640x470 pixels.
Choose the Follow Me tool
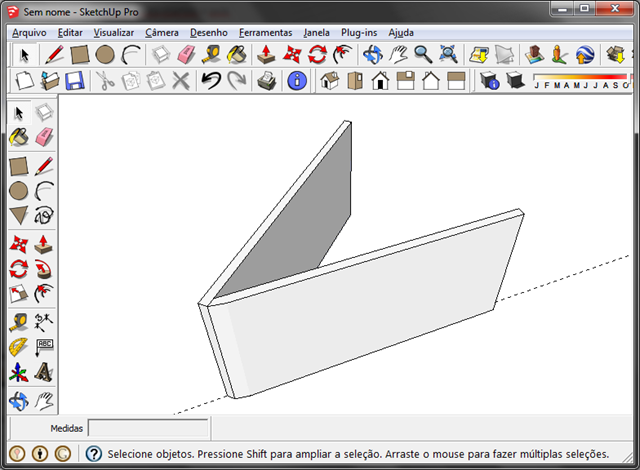pyautogui.click(x=44, y=269)
